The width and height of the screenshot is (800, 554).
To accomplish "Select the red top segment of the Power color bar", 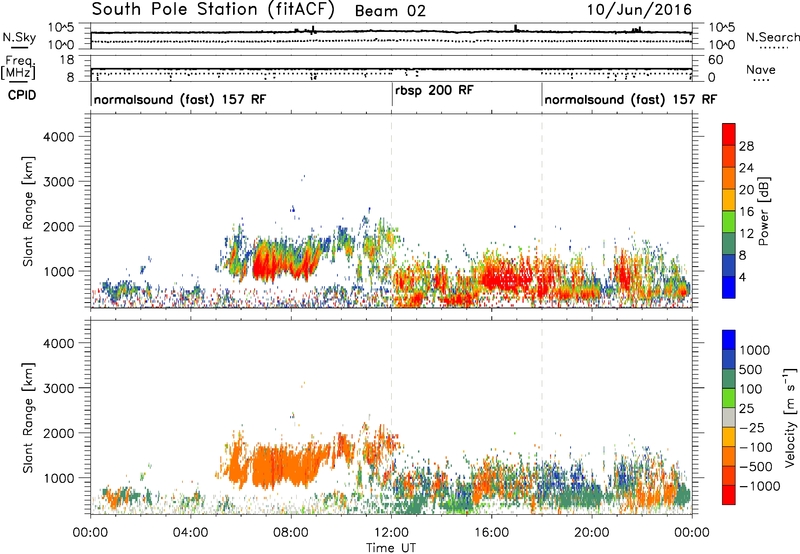I will click(x=729, y=134).
